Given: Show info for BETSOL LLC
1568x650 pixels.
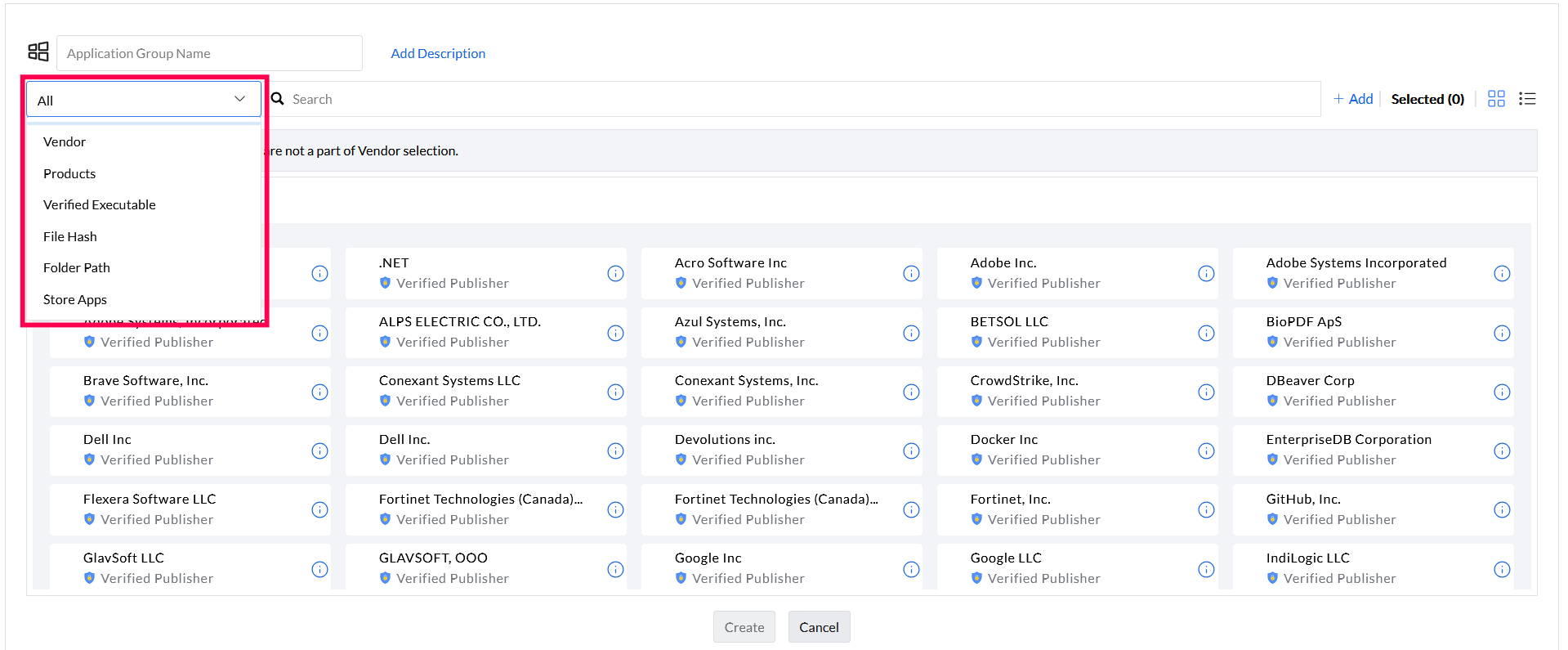Looking at the screenshot, I should pyautogui.click(x=1206, y=333).
